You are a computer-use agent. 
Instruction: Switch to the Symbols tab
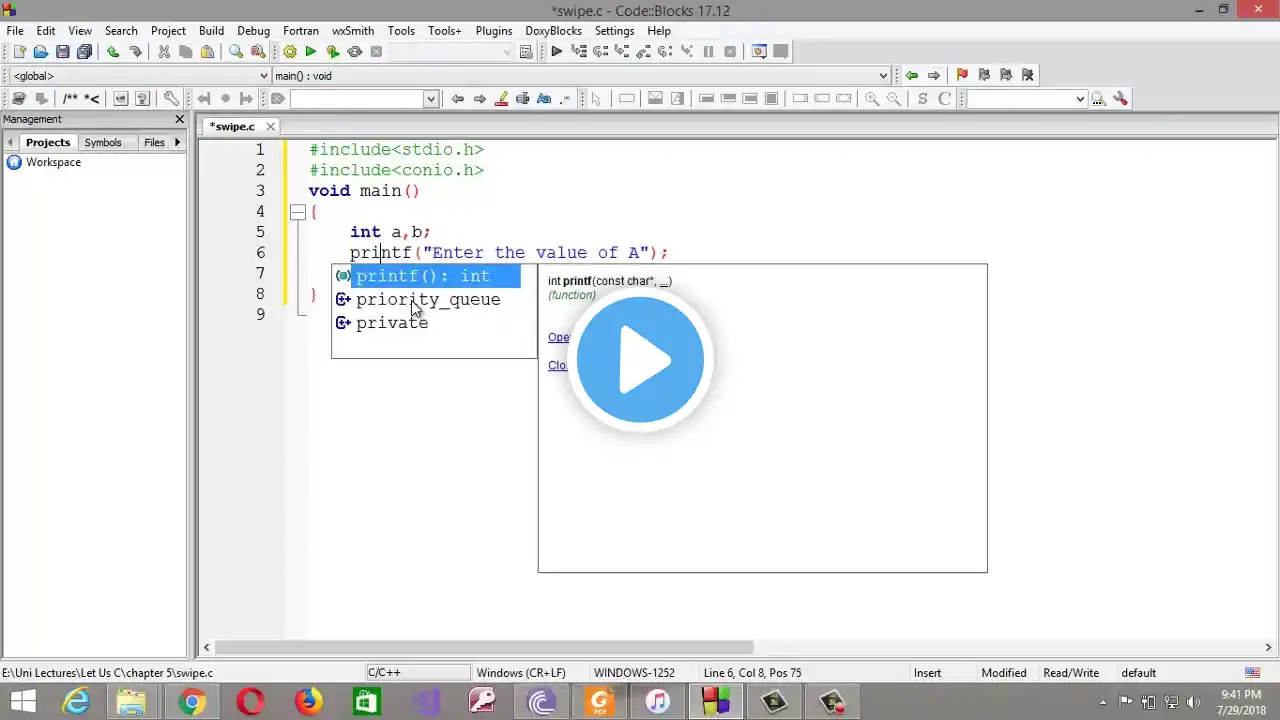(x=102, y=143)
